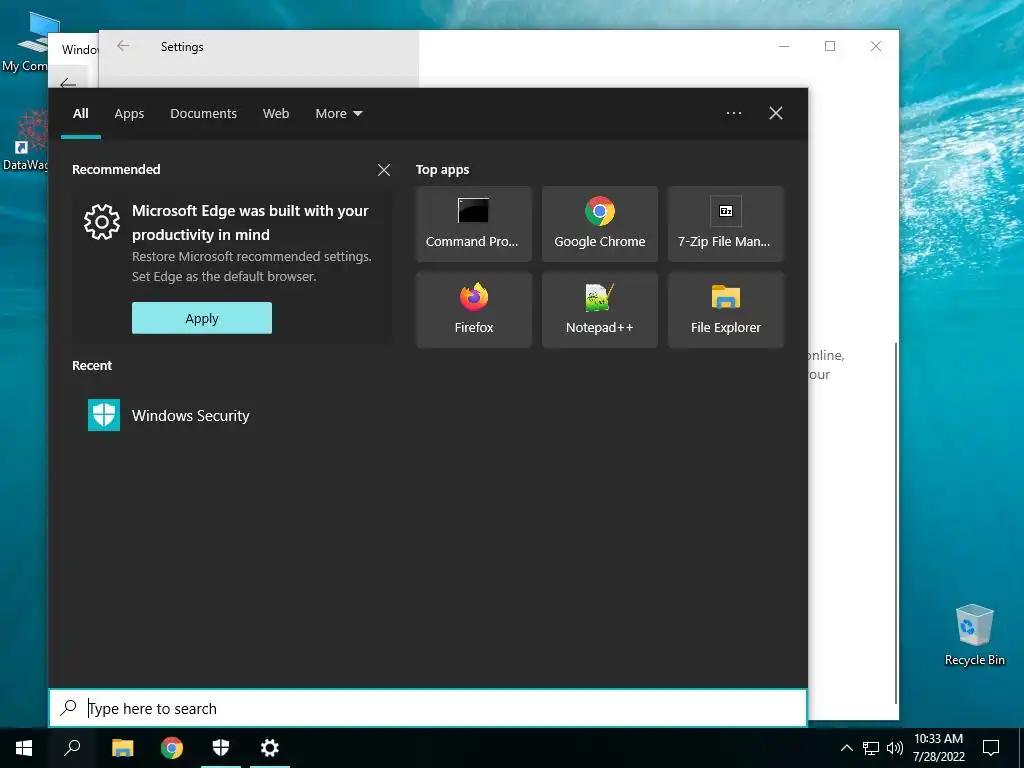Minimize the Settings window

(784, 46)
